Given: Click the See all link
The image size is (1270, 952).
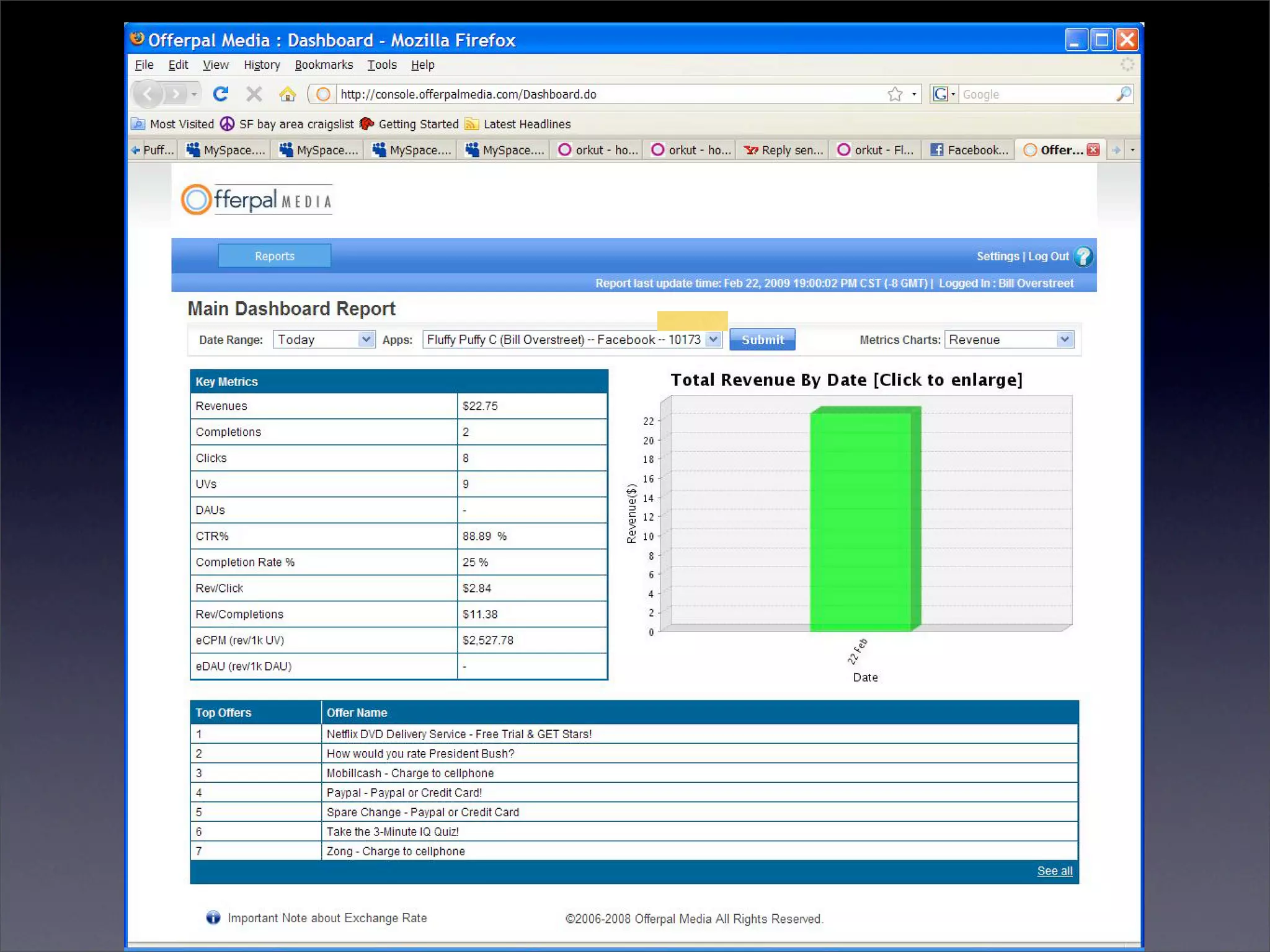Looking at the screenshot, I should tap(1054, 871).
